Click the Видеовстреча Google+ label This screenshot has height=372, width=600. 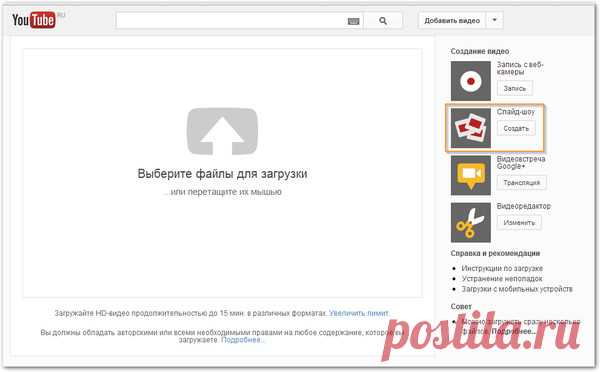click(x=521, y=162)
